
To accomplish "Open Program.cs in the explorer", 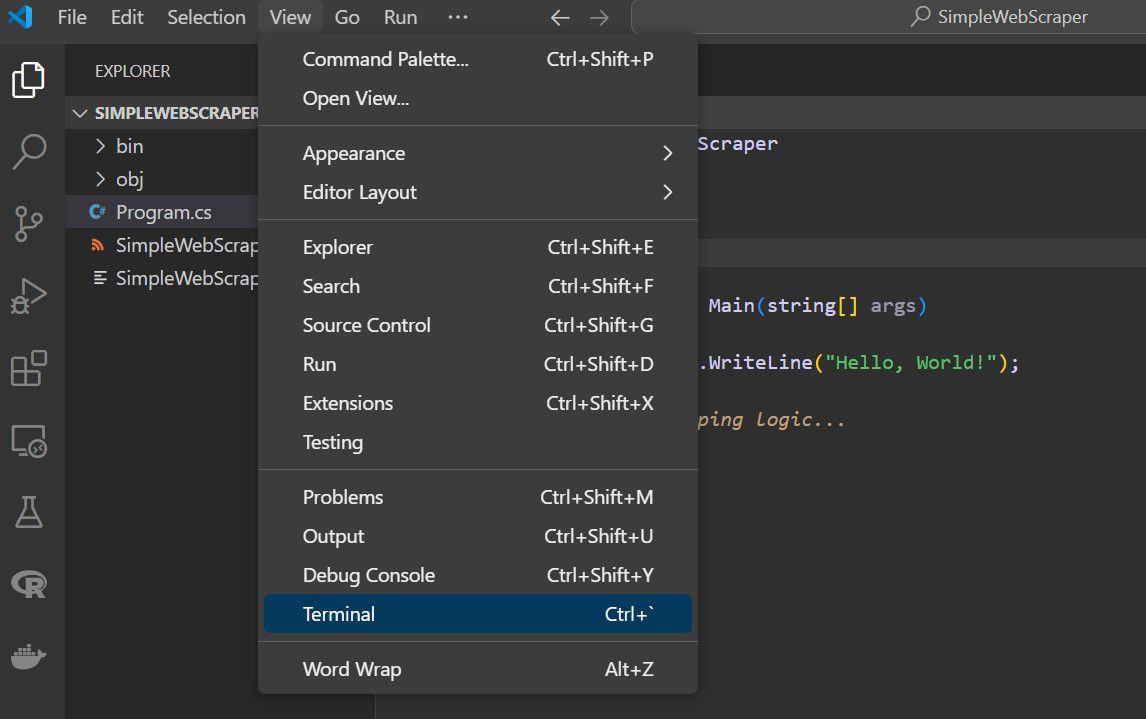I will 162,212.
